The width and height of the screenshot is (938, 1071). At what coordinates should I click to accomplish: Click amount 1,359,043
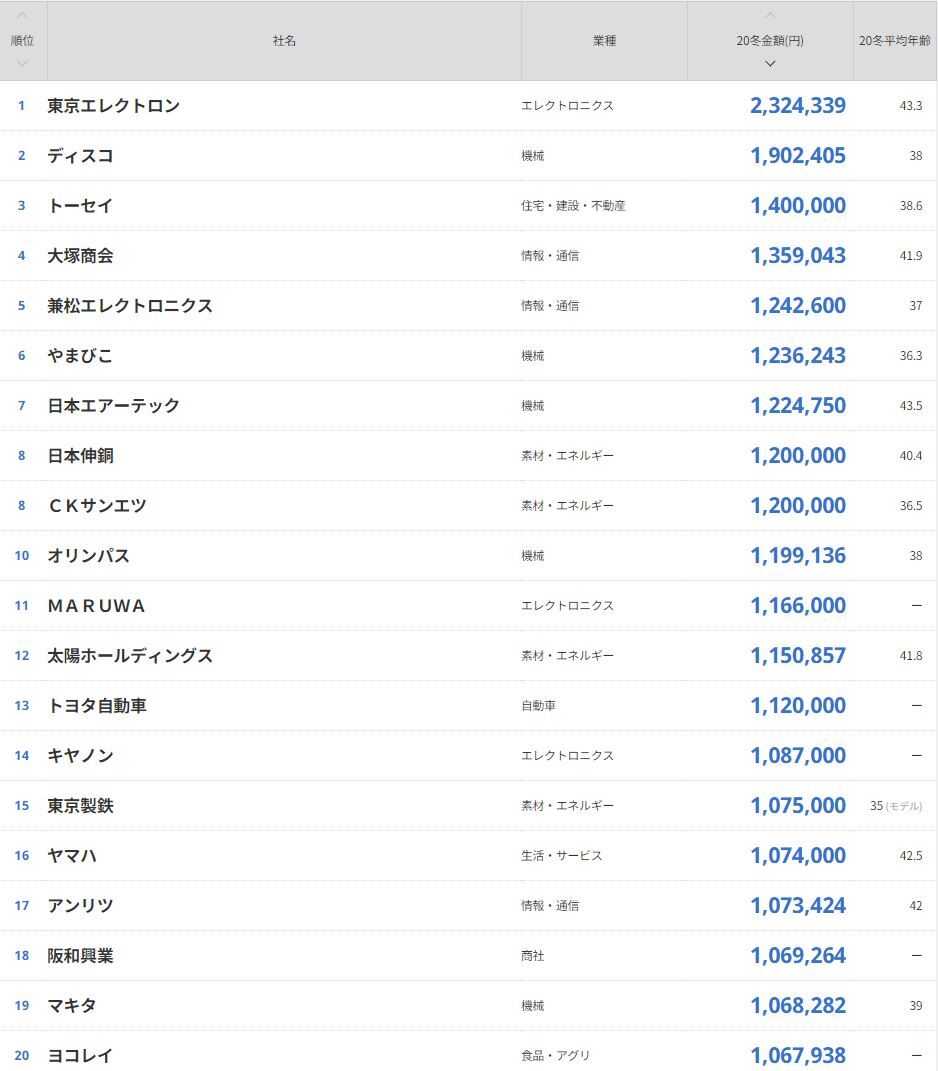[798, 255]
